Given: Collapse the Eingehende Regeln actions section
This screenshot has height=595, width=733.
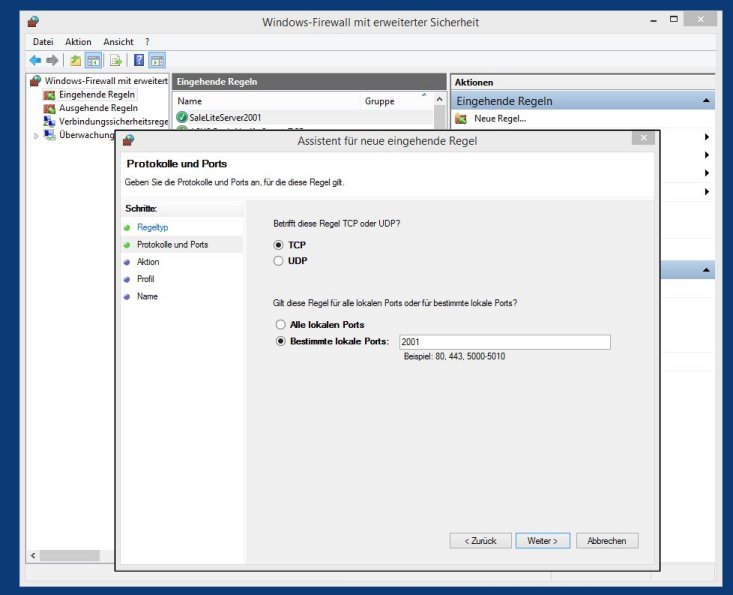Looking at the screenshot, I should coord(706,101).
